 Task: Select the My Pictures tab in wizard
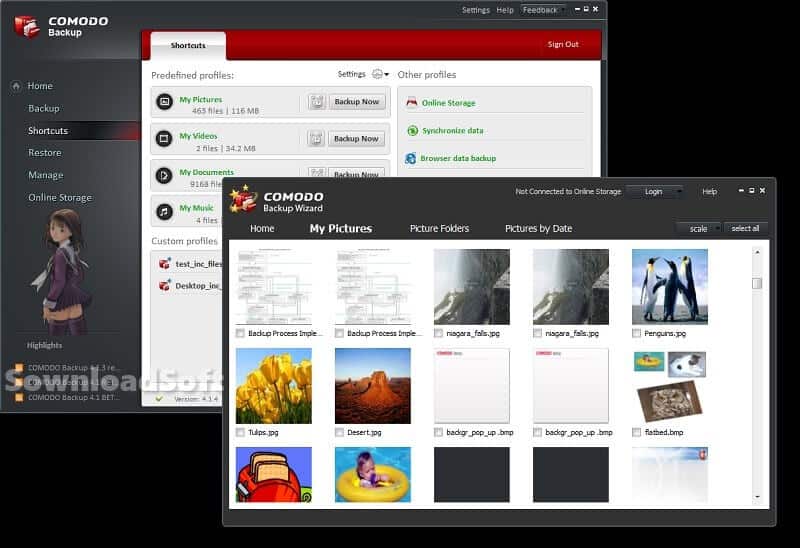pos(341,229)
